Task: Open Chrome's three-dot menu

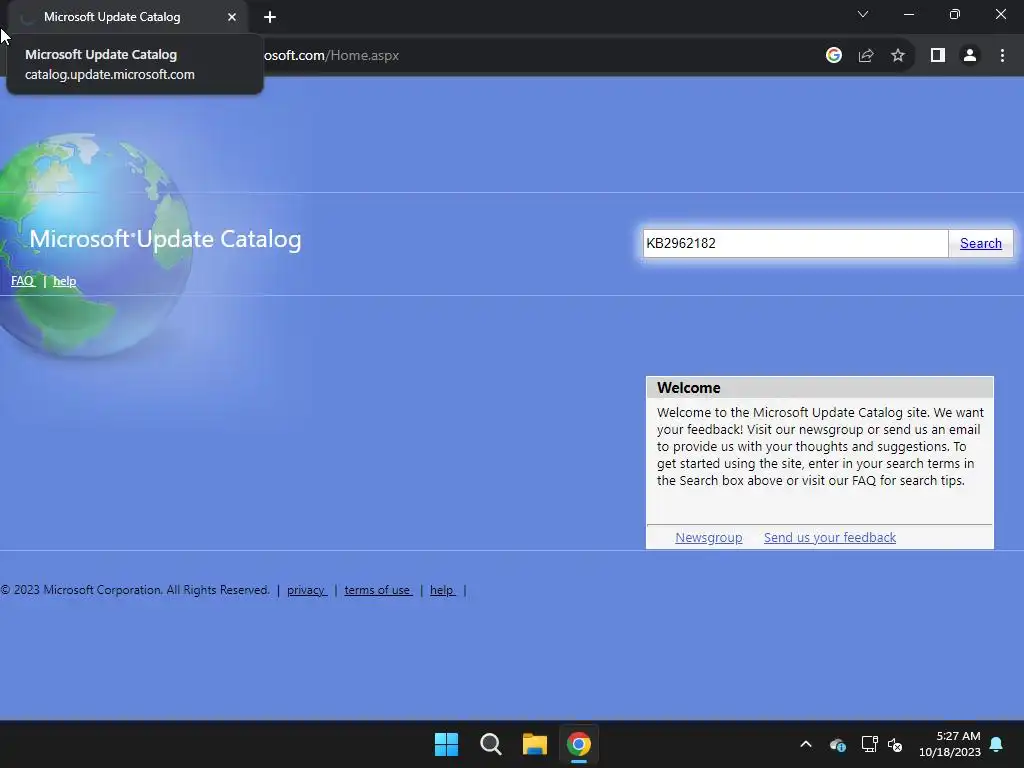Action: 1002,56
